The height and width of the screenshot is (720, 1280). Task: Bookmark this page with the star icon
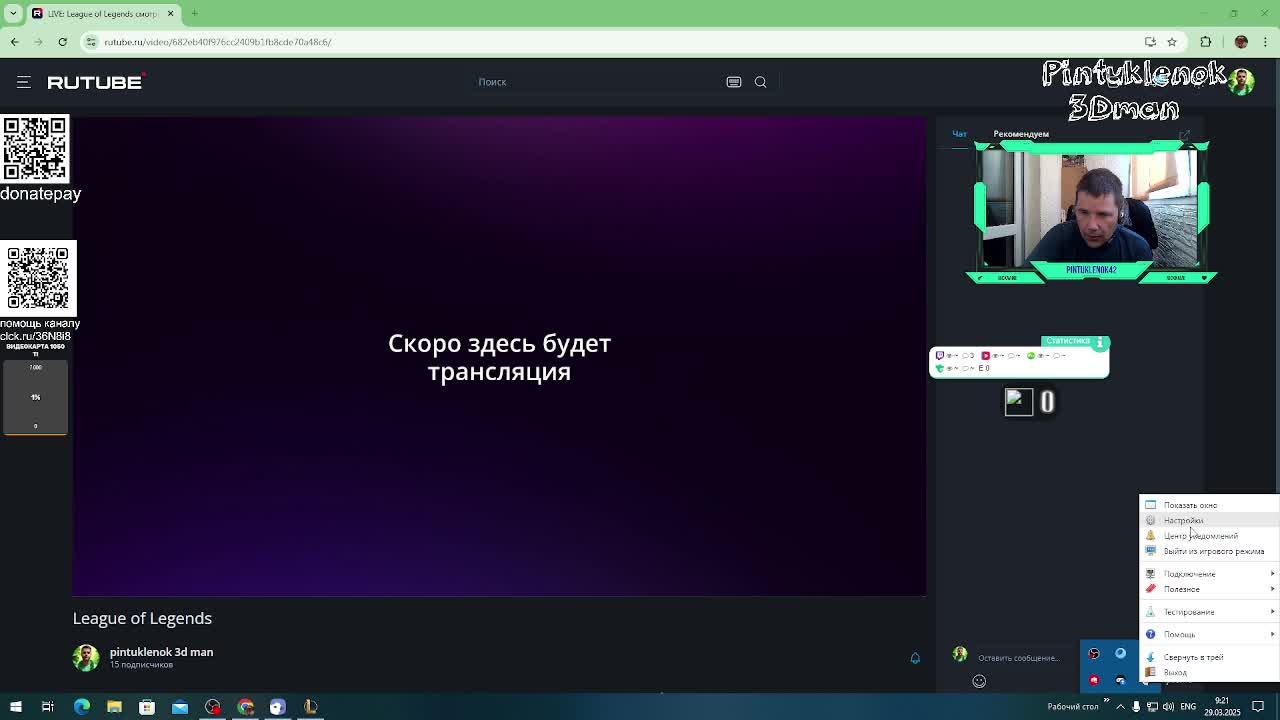coord(1172,42)
